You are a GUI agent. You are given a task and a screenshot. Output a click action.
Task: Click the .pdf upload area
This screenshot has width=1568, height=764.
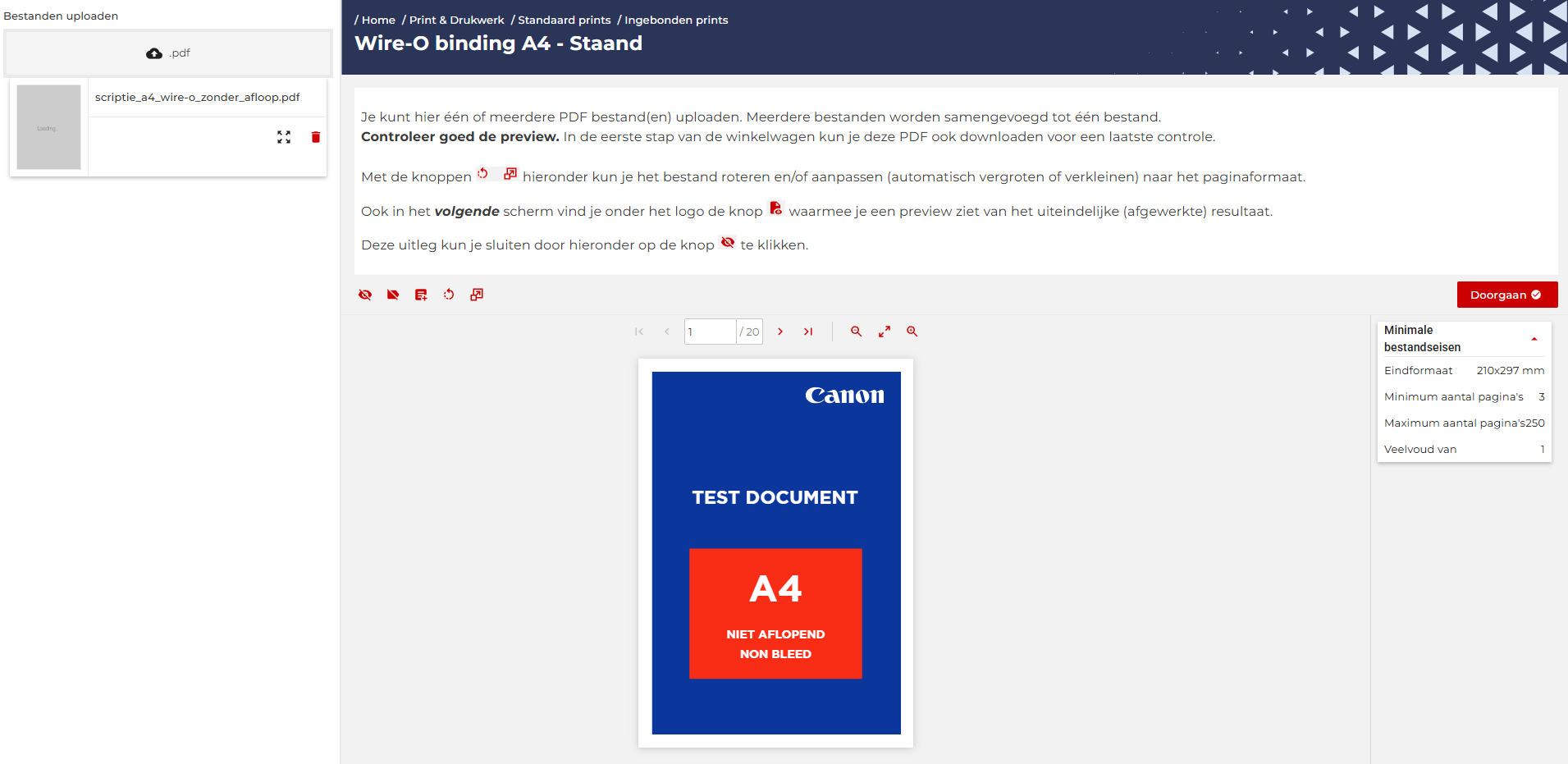click(168, 53)
